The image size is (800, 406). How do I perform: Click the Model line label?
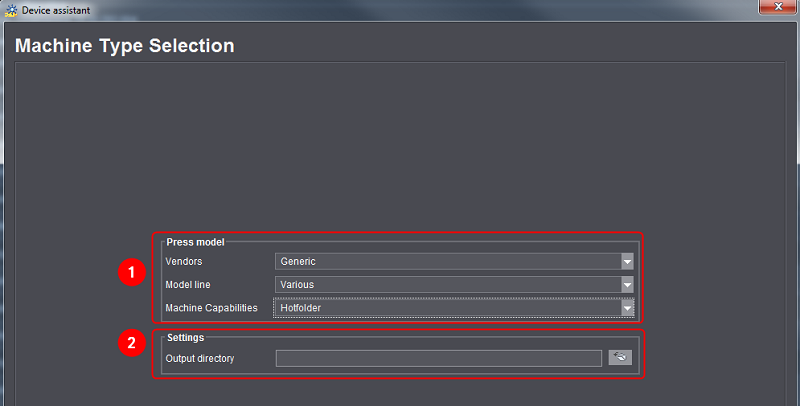coord(189,285)
